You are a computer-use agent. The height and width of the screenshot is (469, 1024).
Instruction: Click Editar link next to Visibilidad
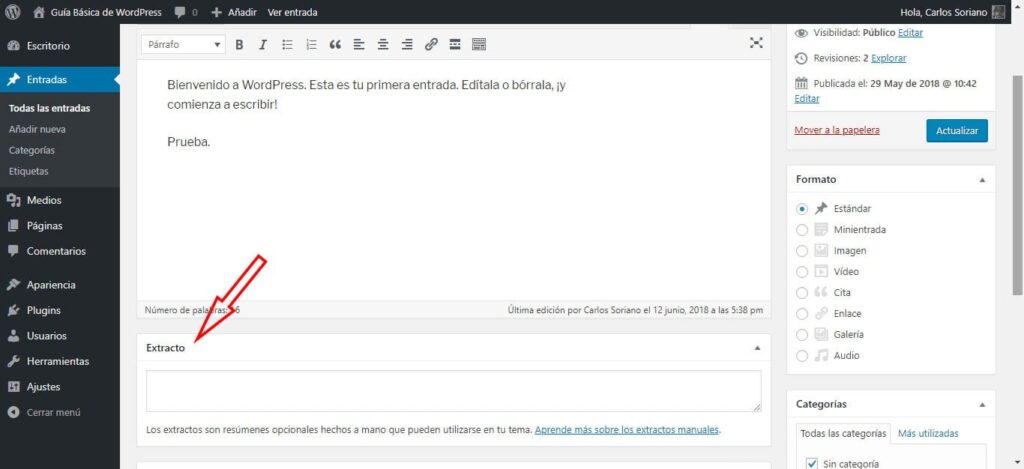click(x=910, y=33)
